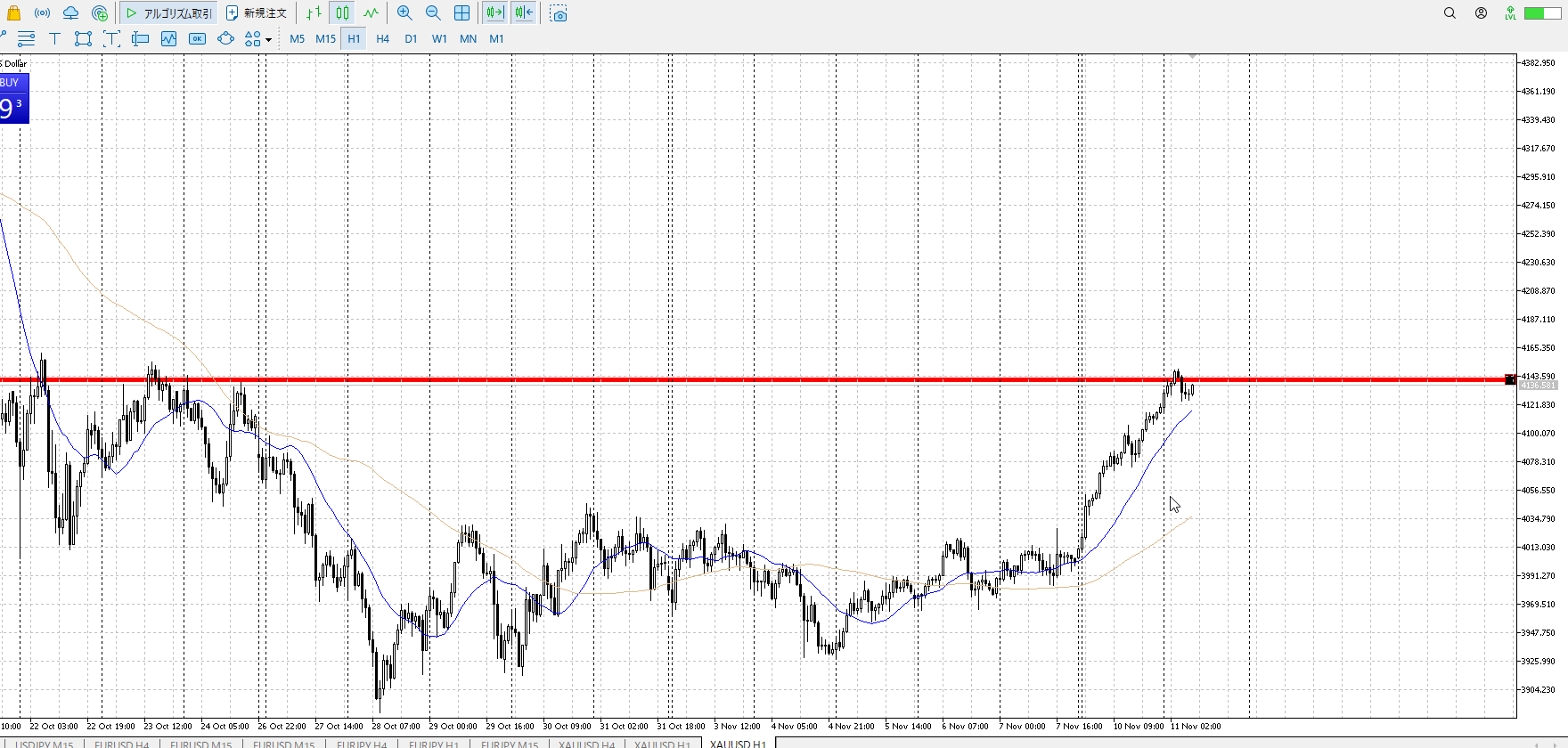
Task: Expand the shapes objects dropdown arrow
Action: (268, 39)
